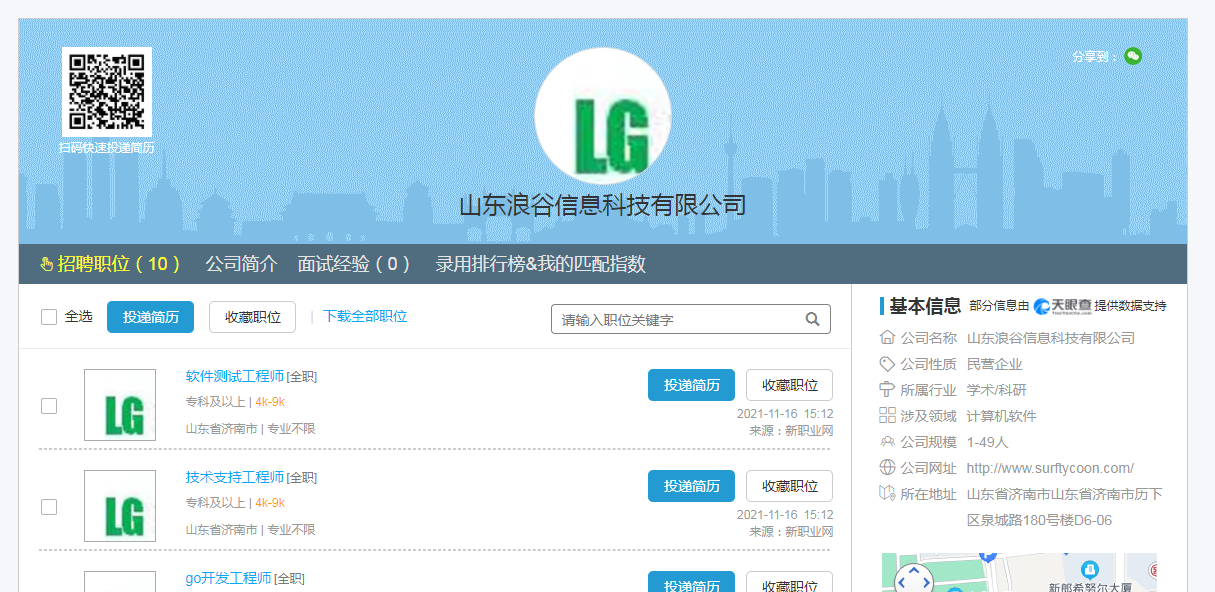The width and height of the screenshot is (1215, 592).
Task: Click the QR code image
Action: (x=106, y=91)
